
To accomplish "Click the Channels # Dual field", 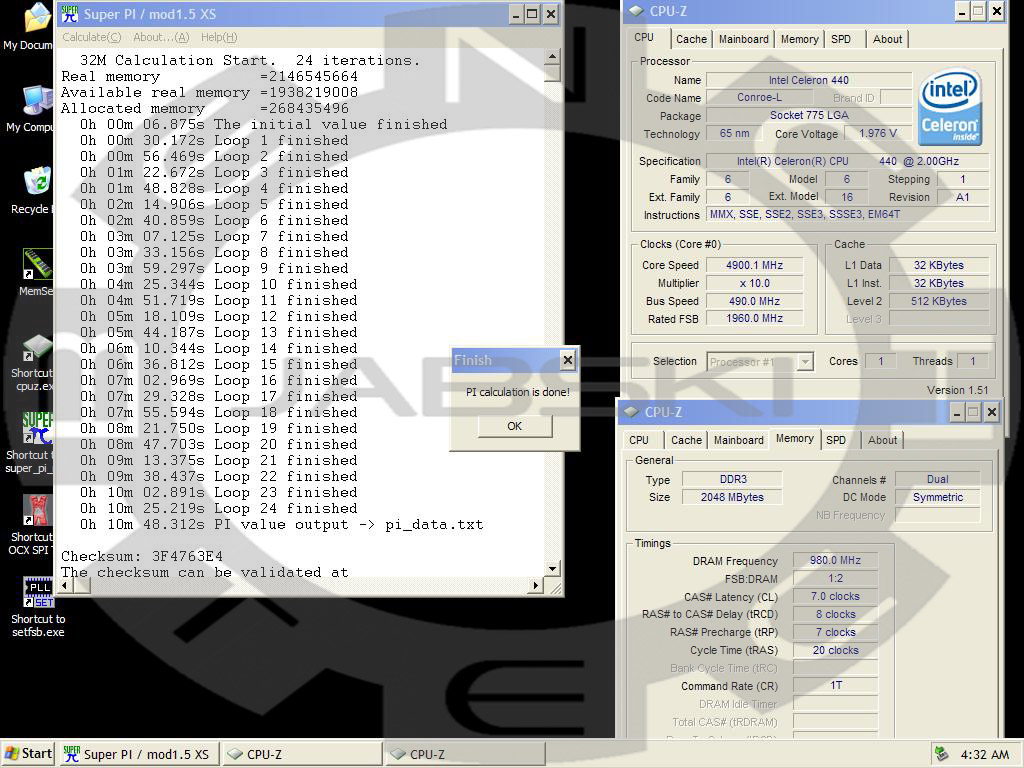I will [x=937, y=479].
